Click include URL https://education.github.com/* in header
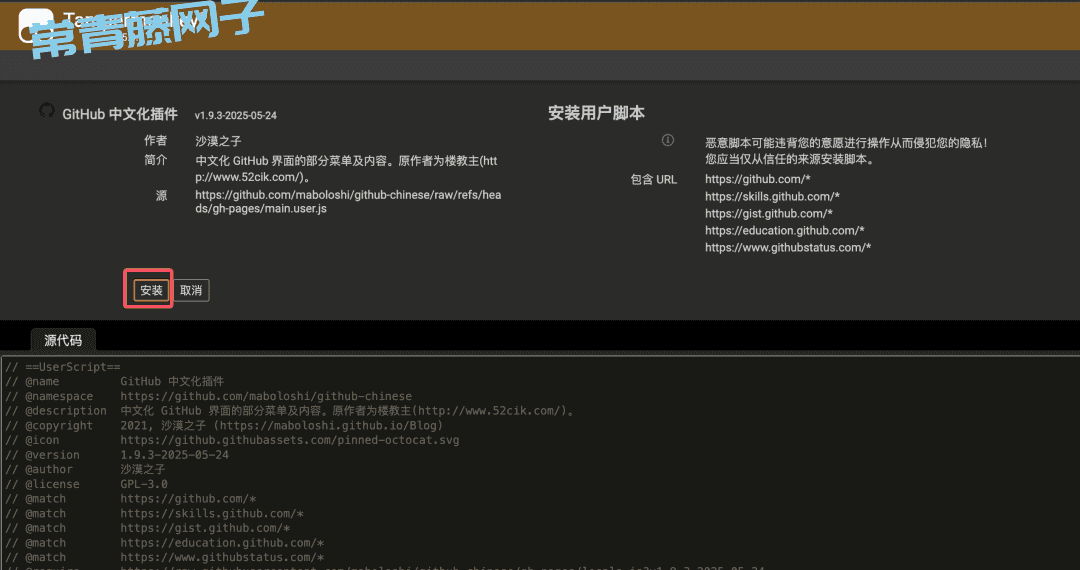The height and width of the screenshot is (570, 1080). pyautogui.click(x=785, y=231)
